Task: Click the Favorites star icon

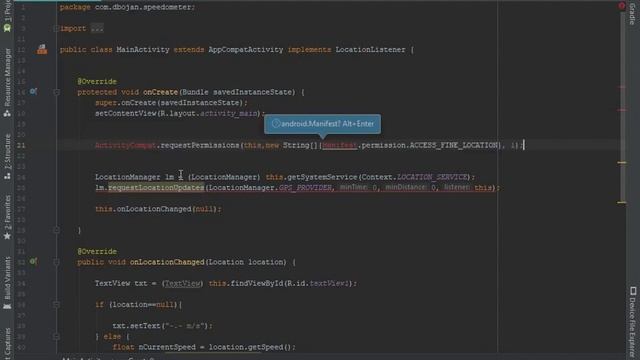Action: pyautogui.click(x=7, y=236)
